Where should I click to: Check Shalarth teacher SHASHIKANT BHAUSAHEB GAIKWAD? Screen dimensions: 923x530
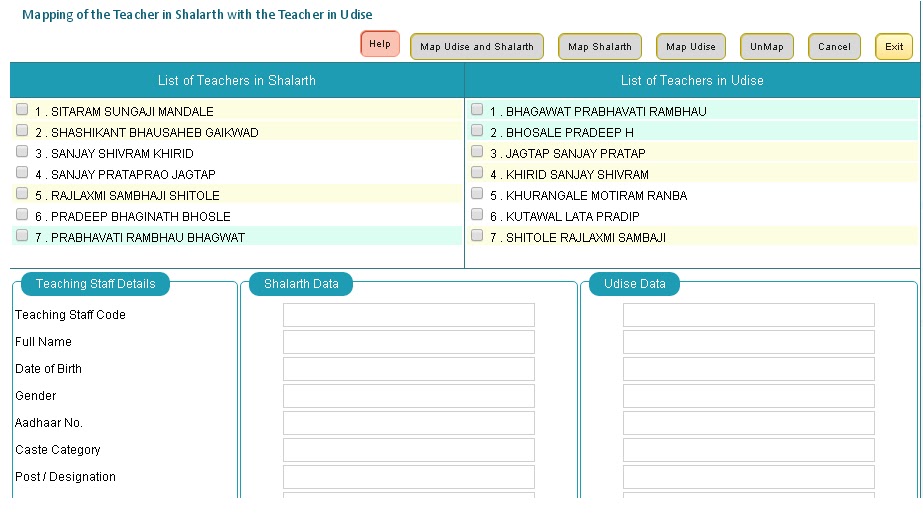pyautogui.click(x=22, y=130)
